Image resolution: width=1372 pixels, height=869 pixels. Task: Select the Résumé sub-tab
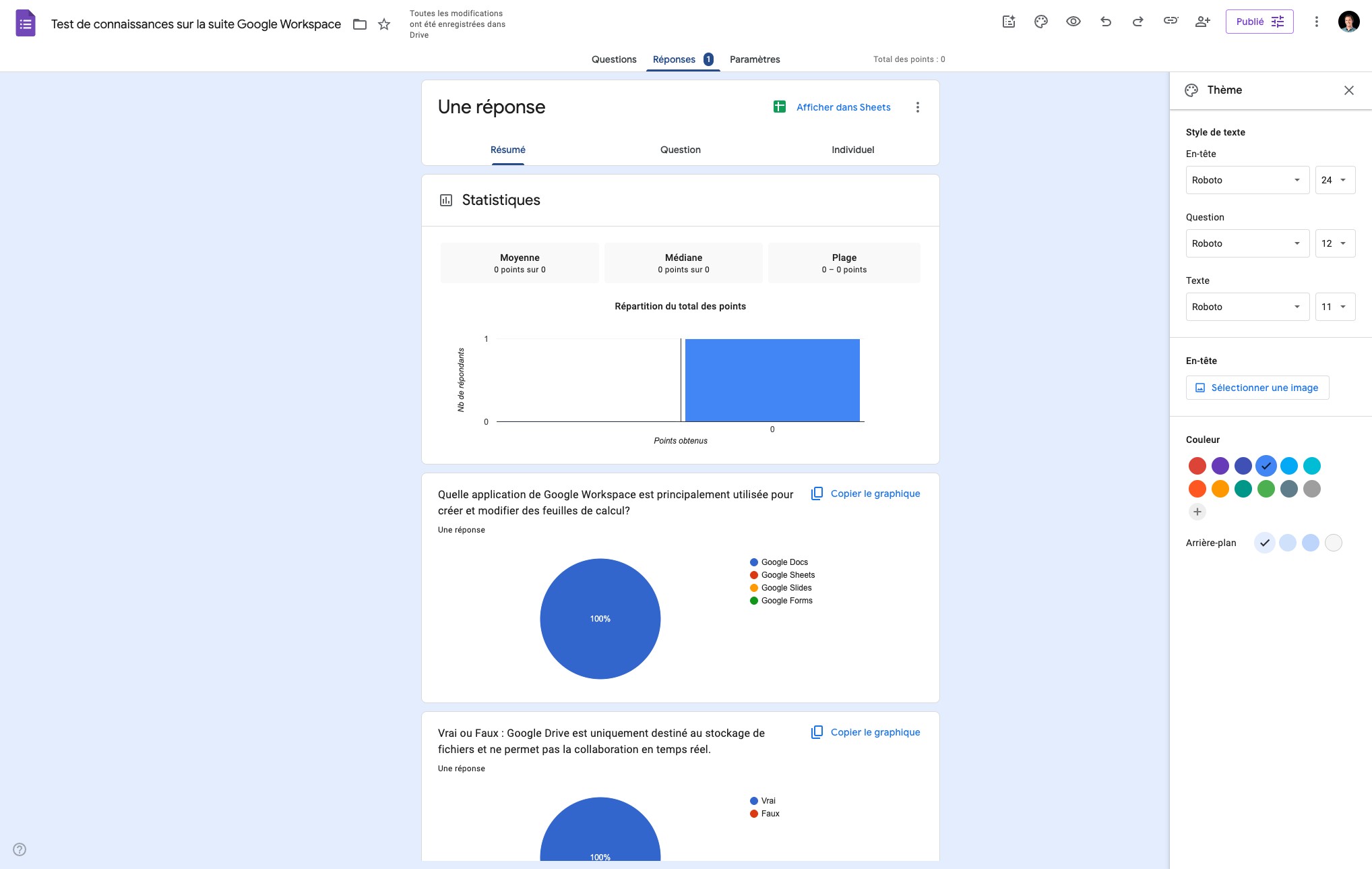tap(508, 150)
